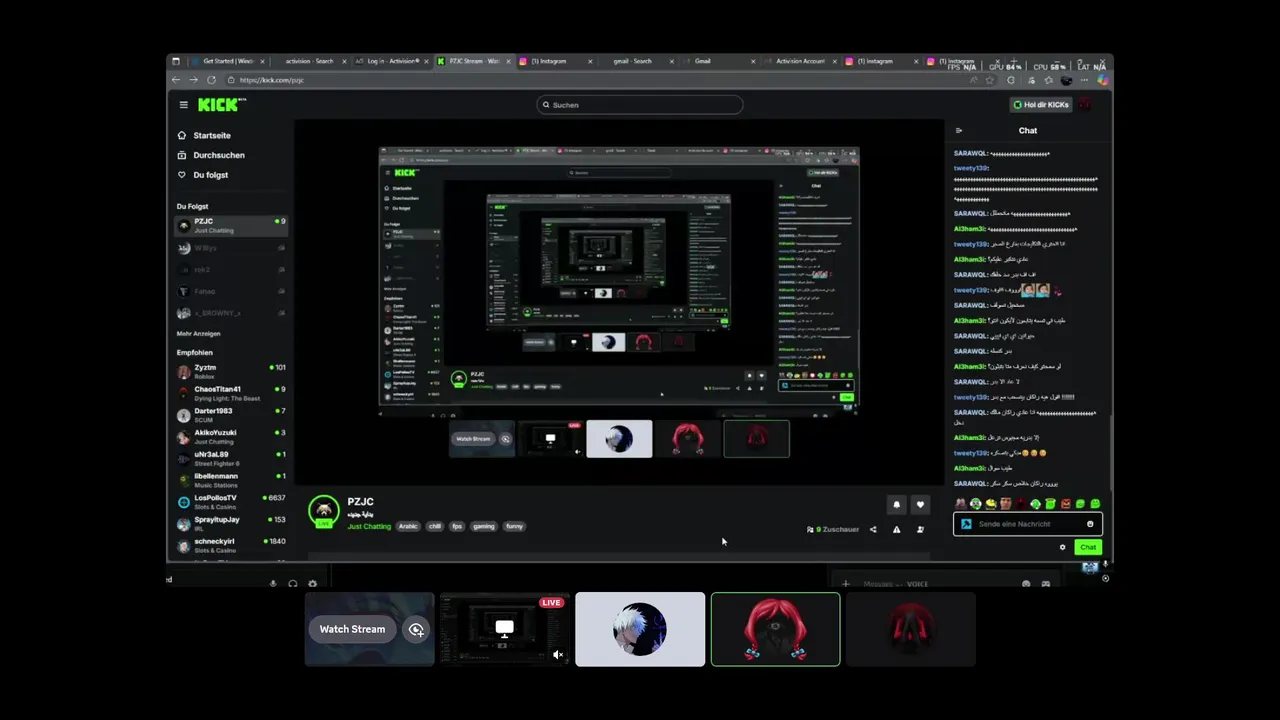
Task: Click the first emote in chat emote row
Action: click(960, 504)
